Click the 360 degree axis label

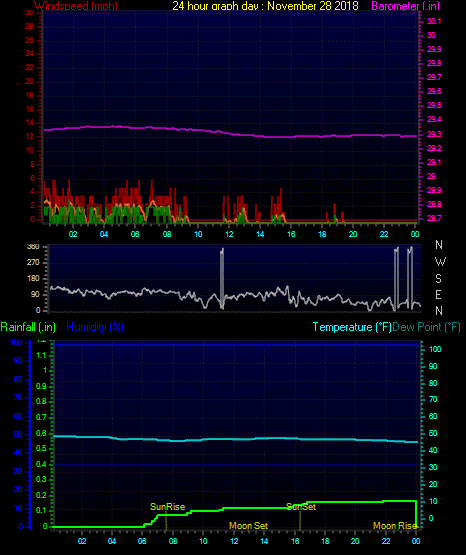[x=33, y=247]
